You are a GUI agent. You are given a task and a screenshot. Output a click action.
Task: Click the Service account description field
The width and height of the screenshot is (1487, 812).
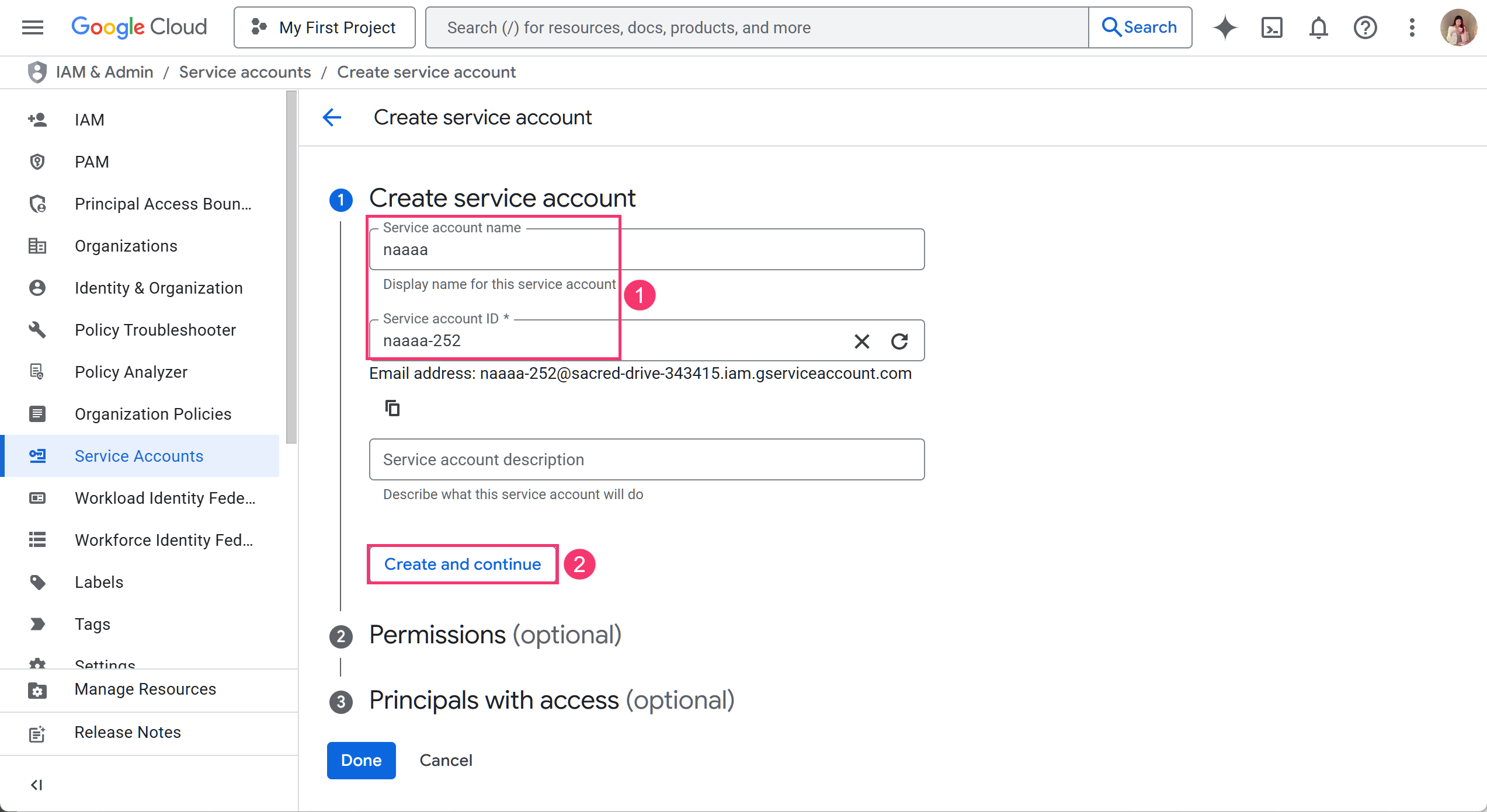click(647, 459)
